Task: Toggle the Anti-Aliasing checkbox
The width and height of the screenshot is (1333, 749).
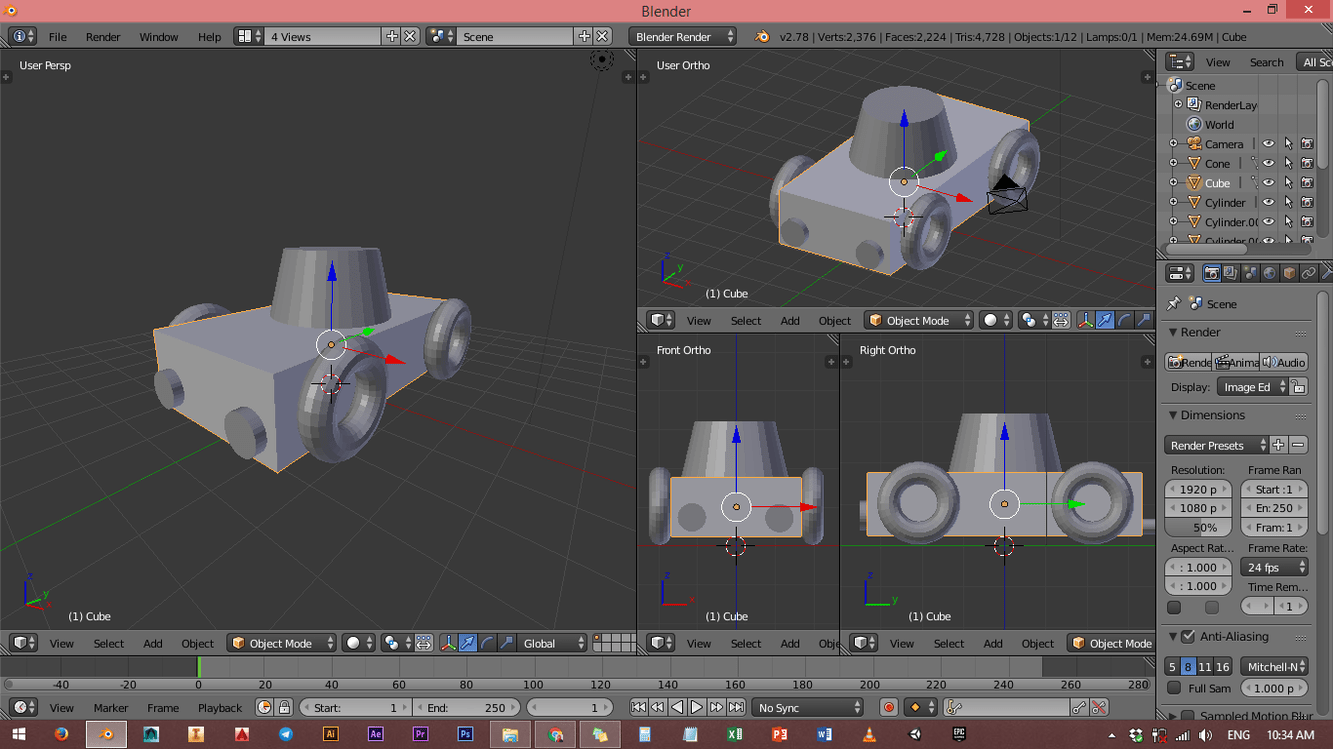Action: pos(1188,636)
